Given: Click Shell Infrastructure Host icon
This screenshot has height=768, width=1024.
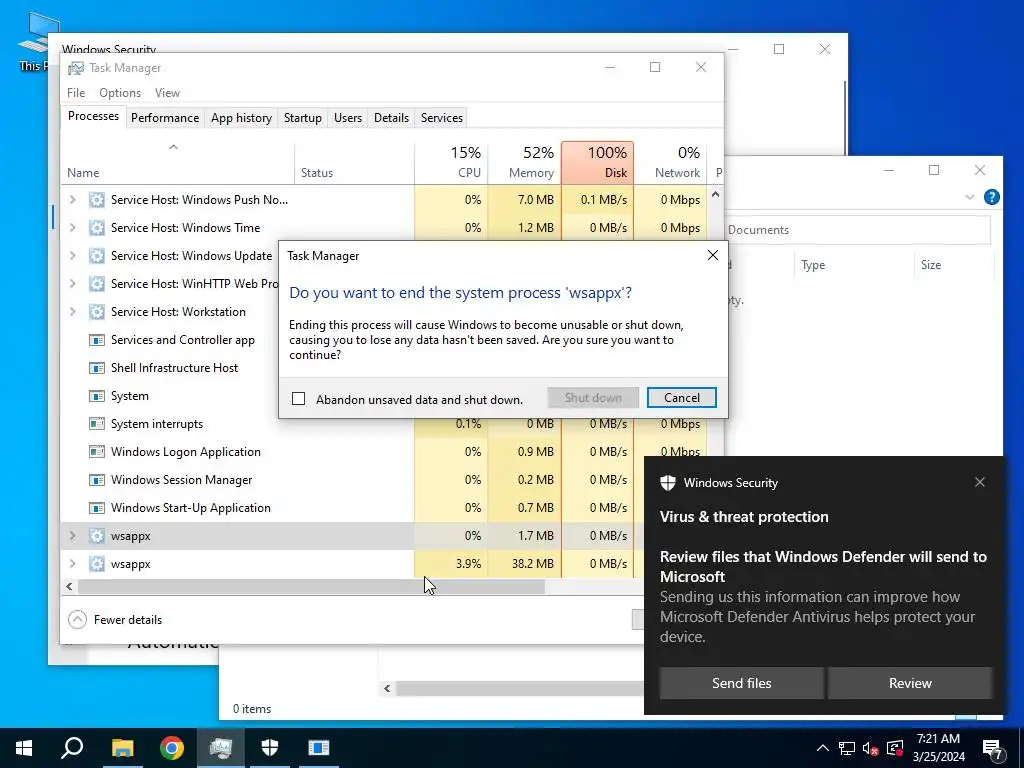Looking at the screenshot, I should pos(97,368).
